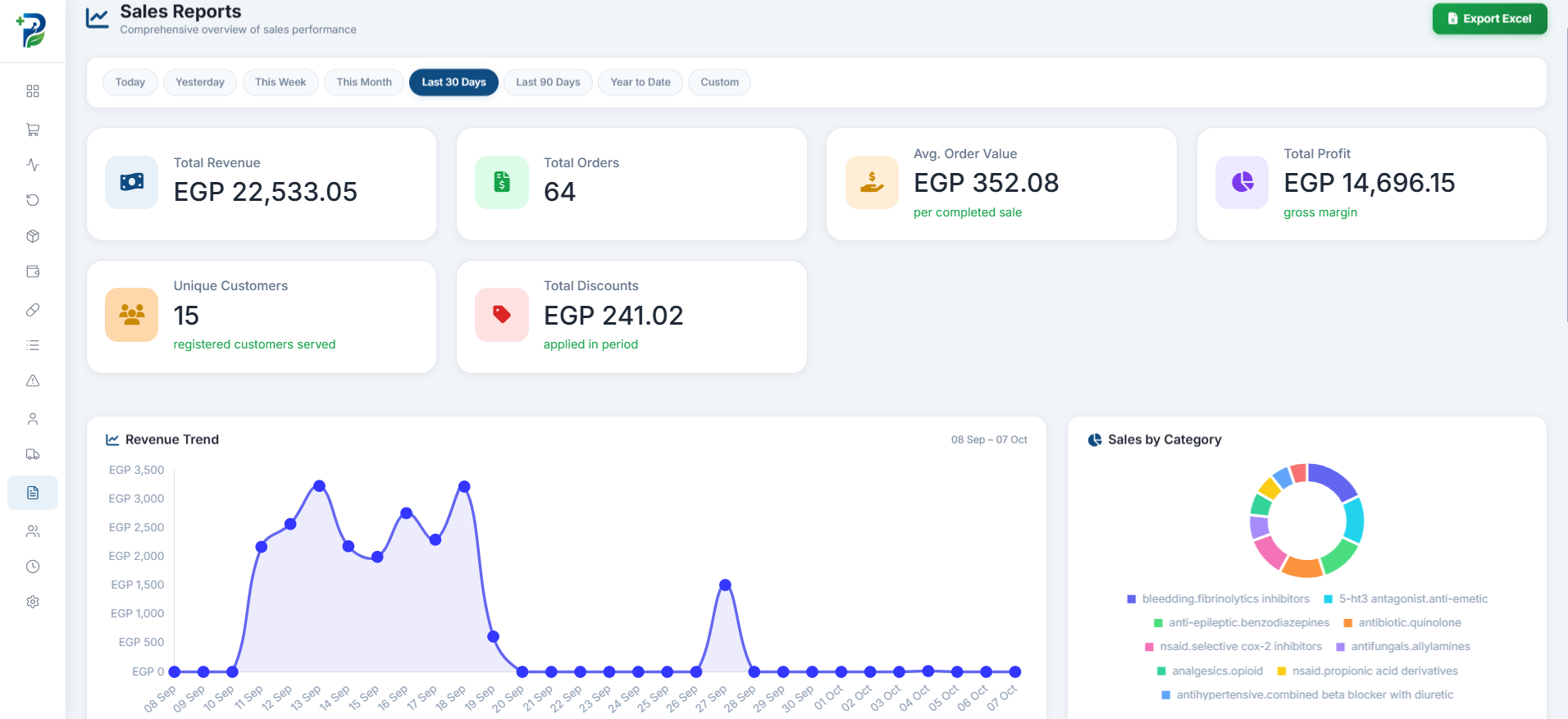Click the list icon in sidebar
The image size is (1568, 719).
pos(33,345)
